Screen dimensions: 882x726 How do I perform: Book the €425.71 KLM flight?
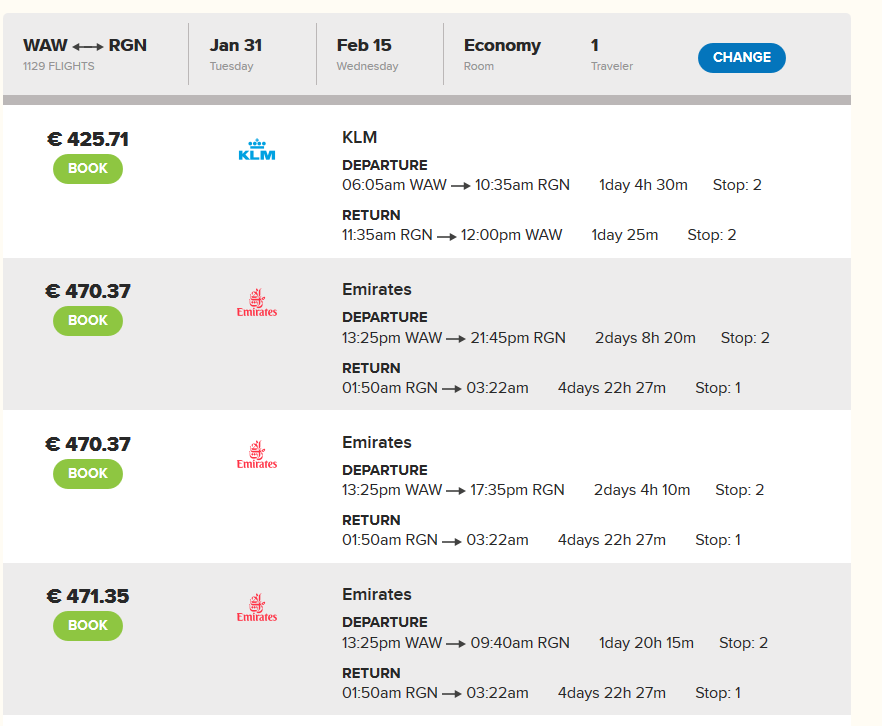[88, 169]
